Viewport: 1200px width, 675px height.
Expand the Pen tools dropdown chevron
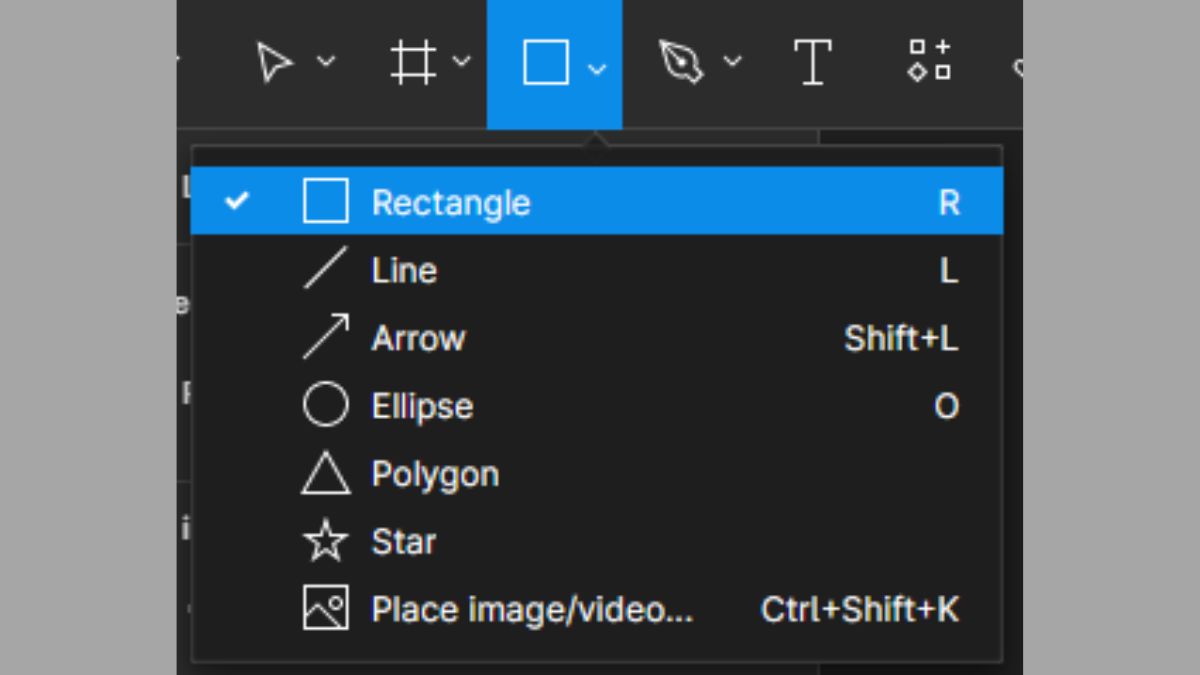click(732, 62)
